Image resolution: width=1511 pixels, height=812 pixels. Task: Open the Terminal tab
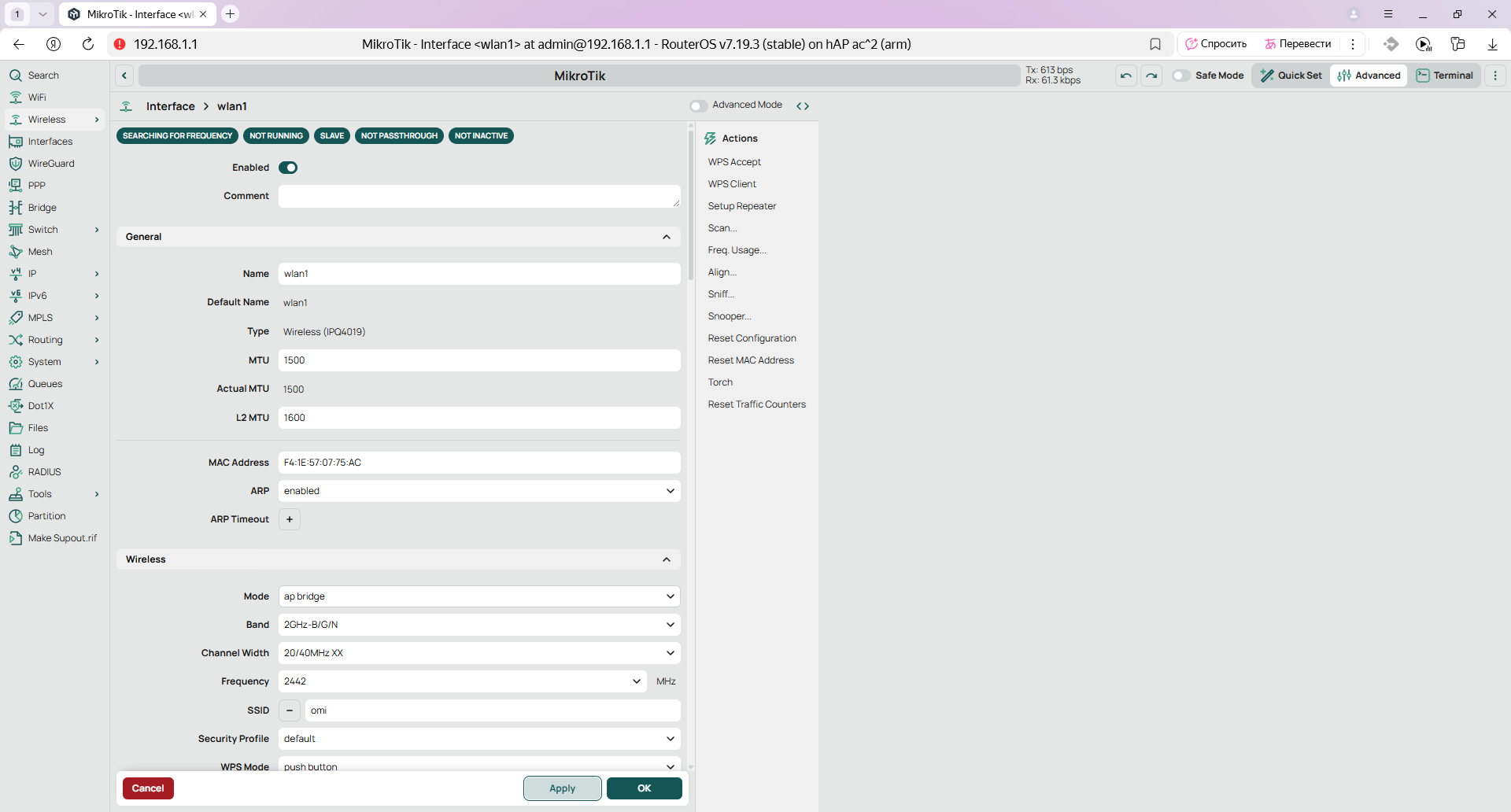pyautogui.click(x=1445, y=76)
